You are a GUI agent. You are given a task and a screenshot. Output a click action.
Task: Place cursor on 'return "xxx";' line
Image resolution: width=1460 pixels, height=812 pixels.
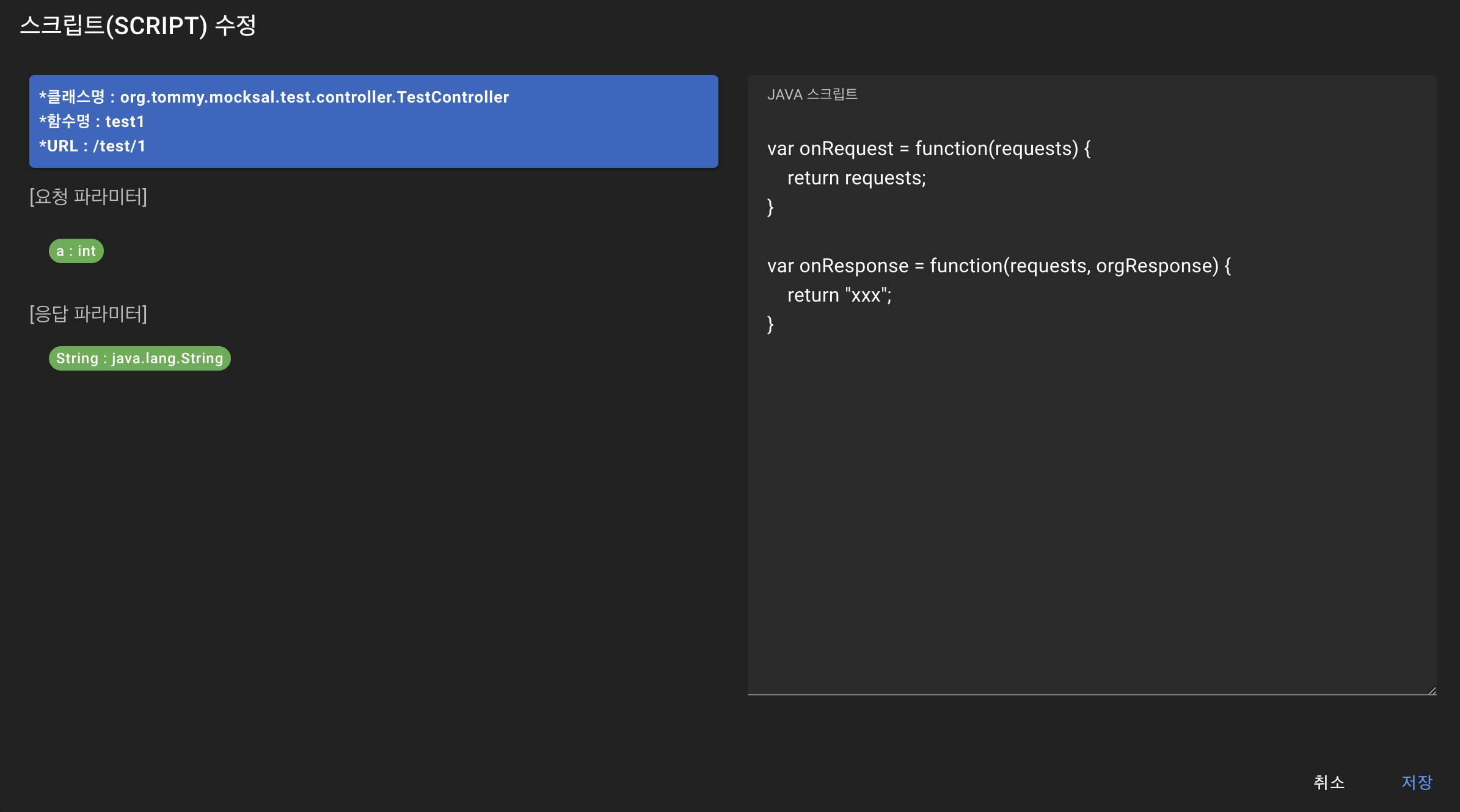pyautogui.click(x=839, y=295)
